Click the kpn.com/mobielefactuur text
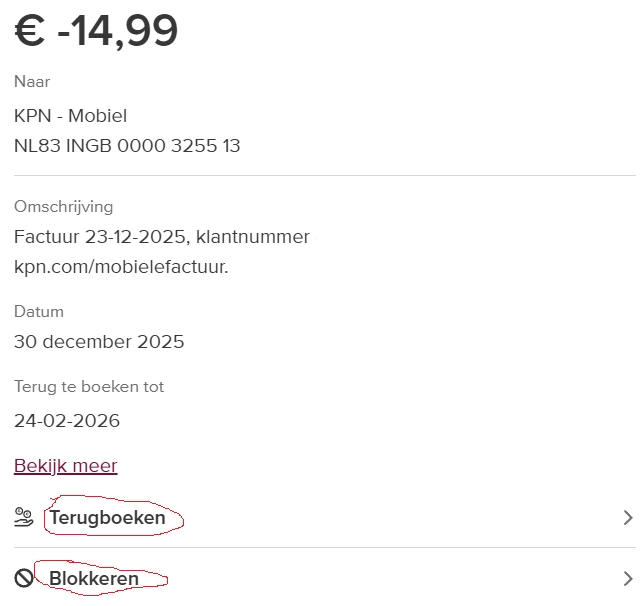Screen dimensions: 642x606 tap(121, 267)
